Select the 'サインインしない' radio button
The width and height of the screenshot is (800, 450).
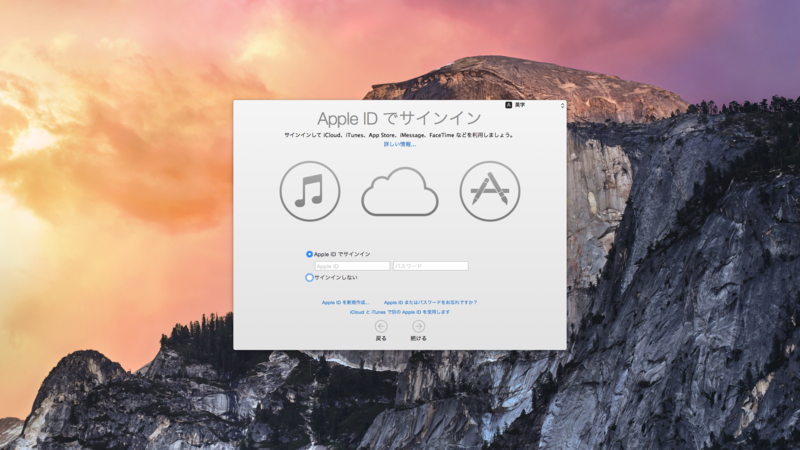pyautogui.click(x=309, y=278)
